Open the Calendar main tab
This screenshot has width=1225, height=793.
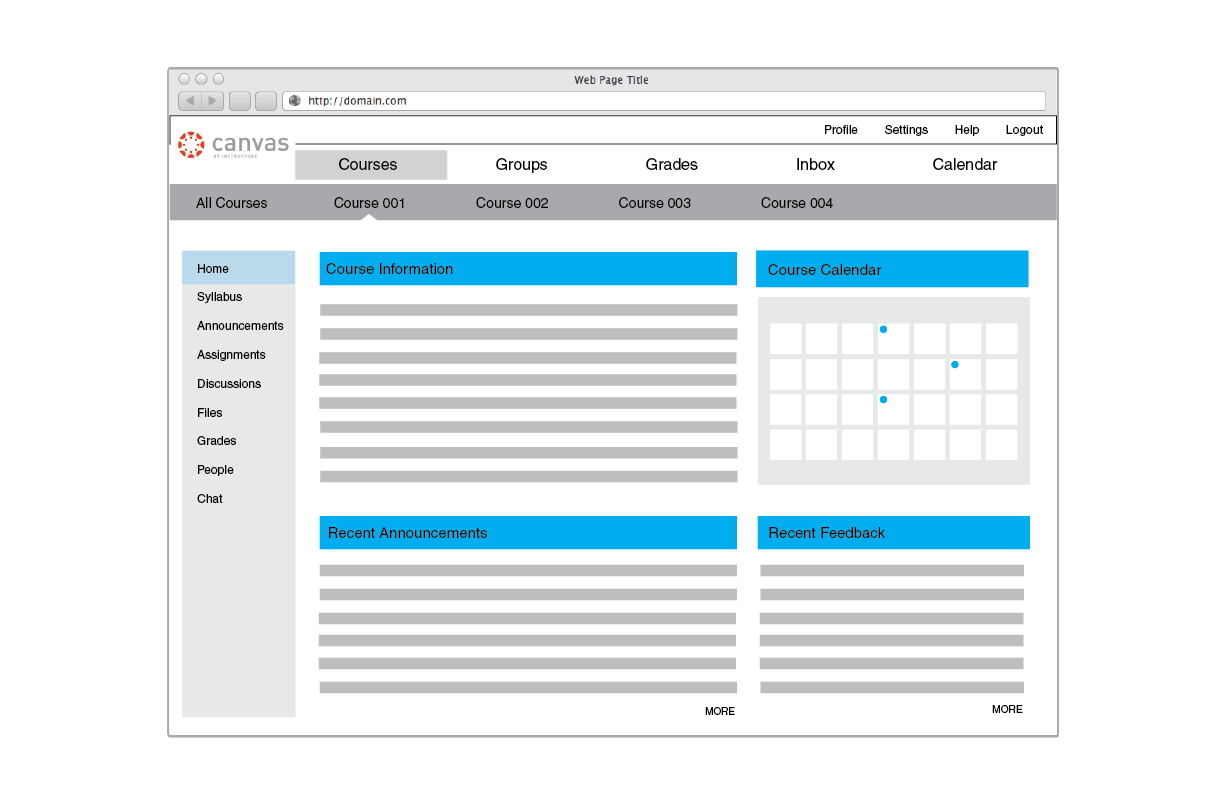[965, 165]
